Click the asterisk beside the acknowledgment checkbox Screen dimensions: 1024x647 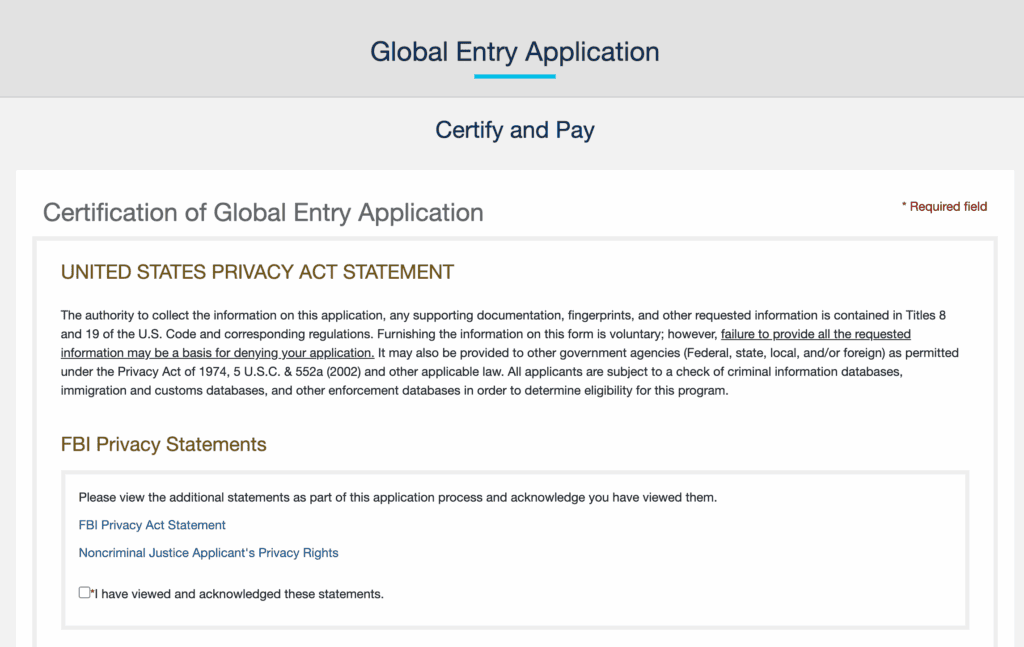tap(93, 592)
